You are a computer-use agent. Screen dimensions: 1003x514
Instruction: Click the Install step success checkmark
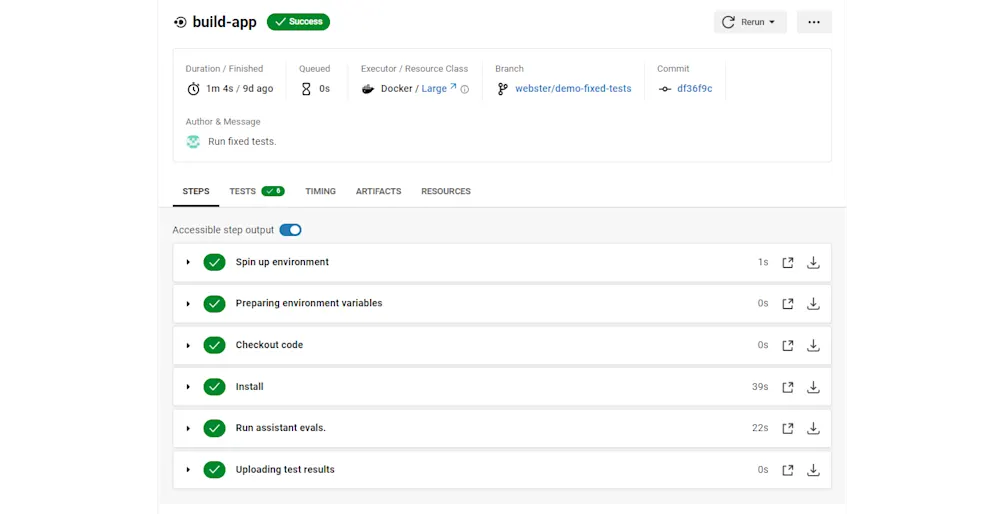click(x=214, y=387)
